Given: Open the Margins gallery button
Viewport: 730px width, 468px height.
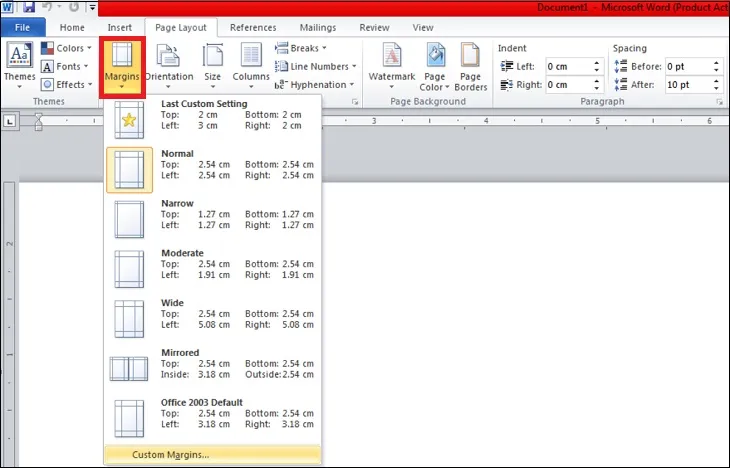Looking at the screenshot, I should click(123, 65).
